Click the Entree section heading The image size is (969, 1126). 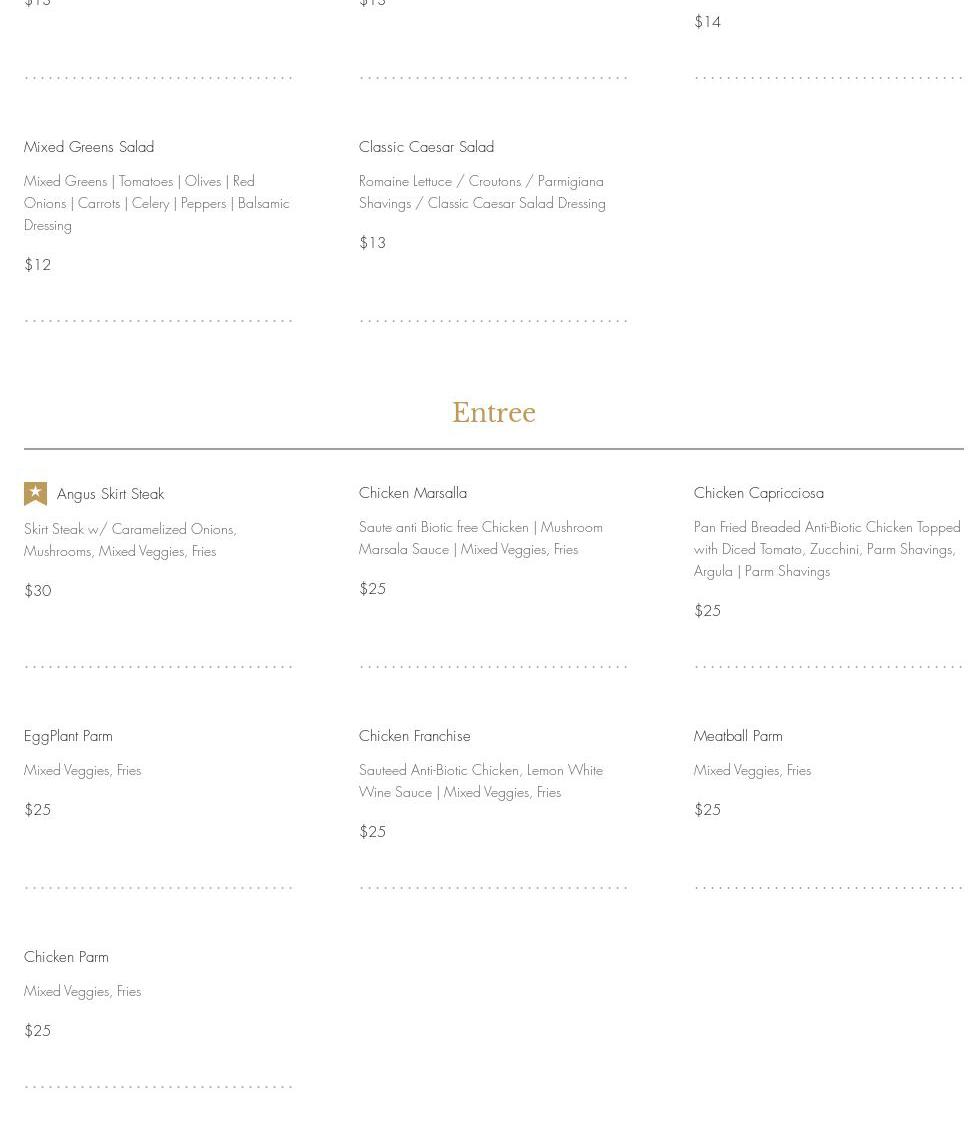tap(494, 413)
